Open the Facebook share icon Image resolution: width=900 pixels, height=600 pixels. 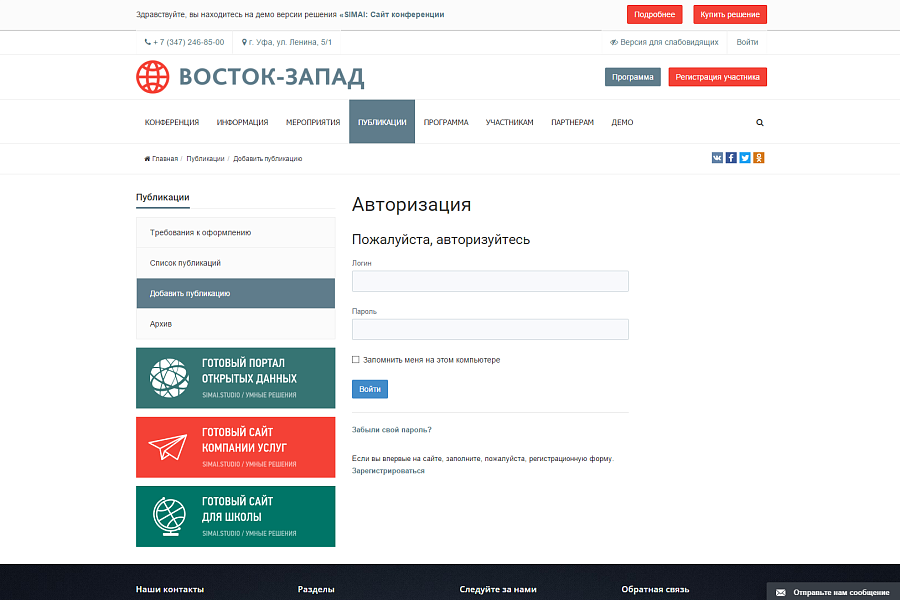click(x=731, y=157)
